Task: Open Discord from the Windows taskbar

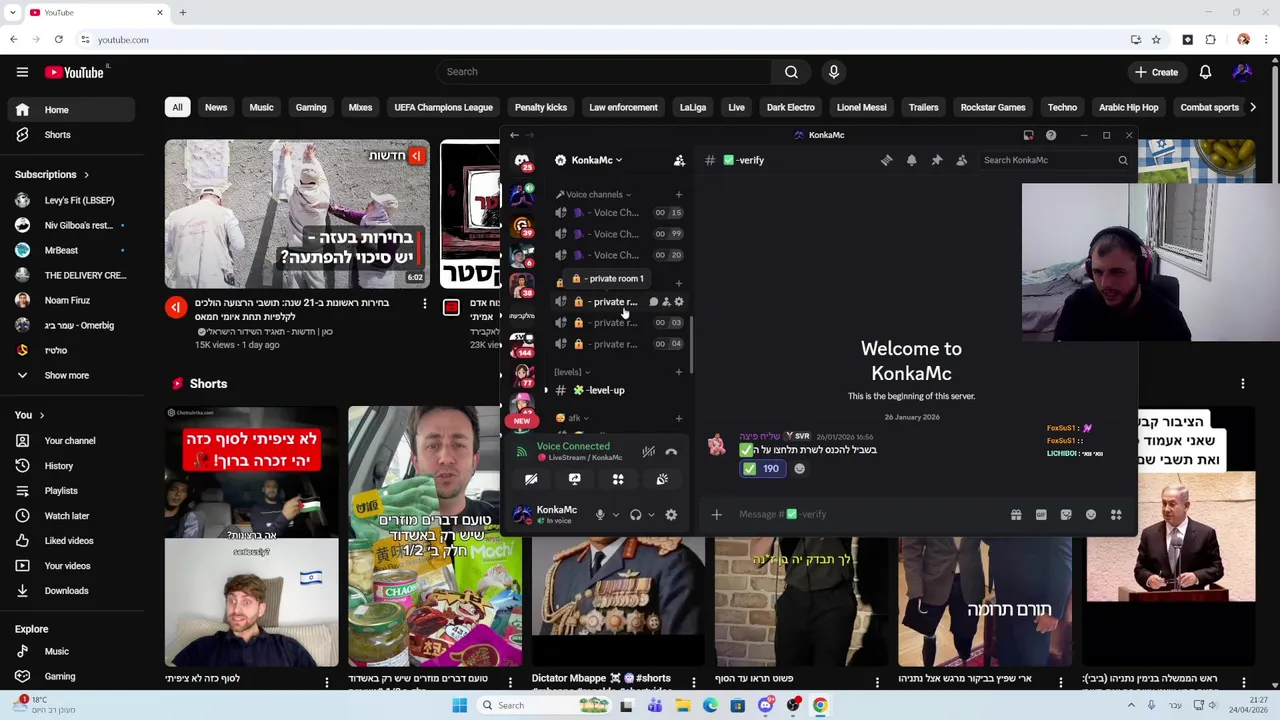Action: coord(766,705)
